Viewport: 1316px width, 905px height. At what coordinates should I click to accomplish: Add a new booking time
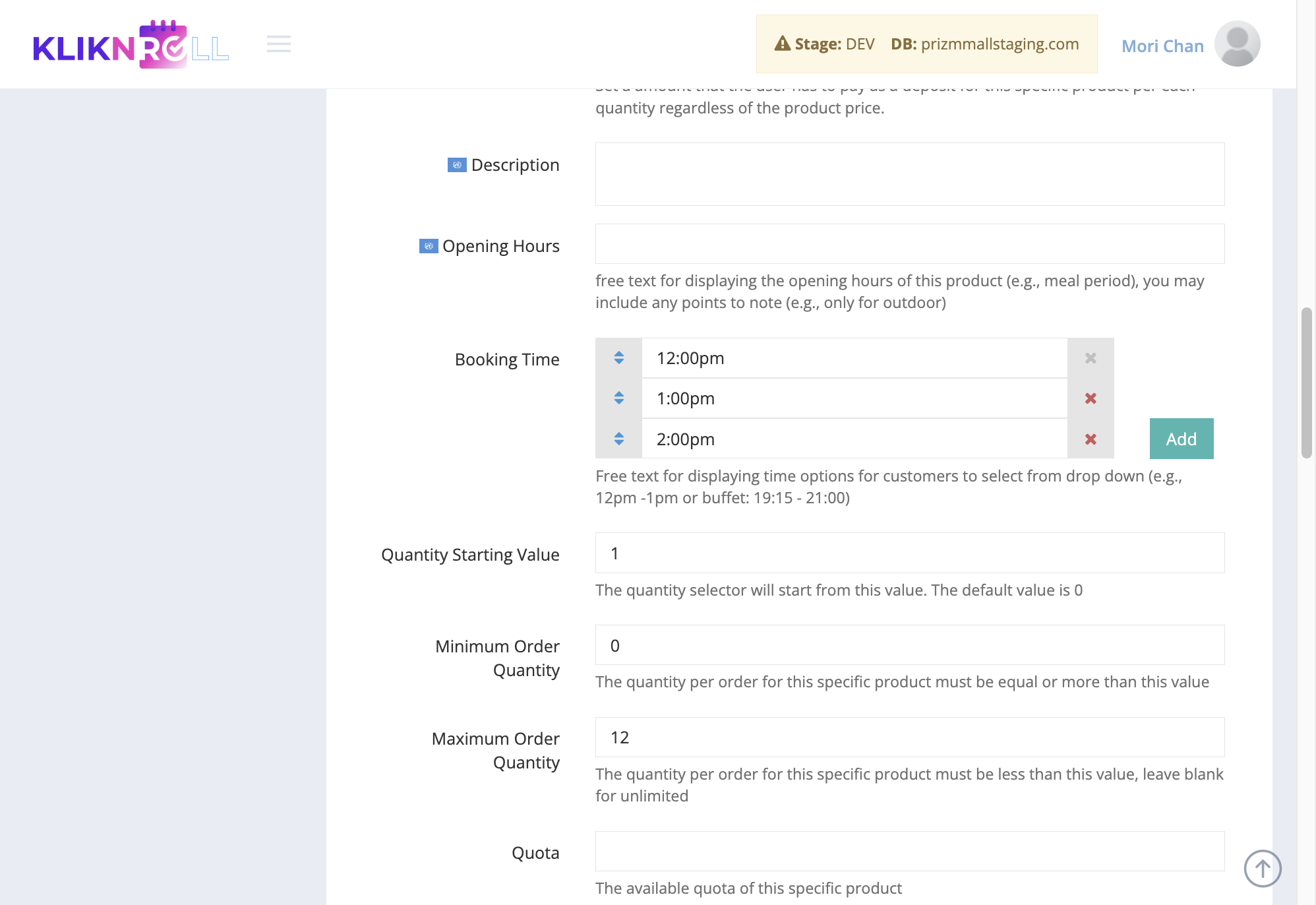1181,439
